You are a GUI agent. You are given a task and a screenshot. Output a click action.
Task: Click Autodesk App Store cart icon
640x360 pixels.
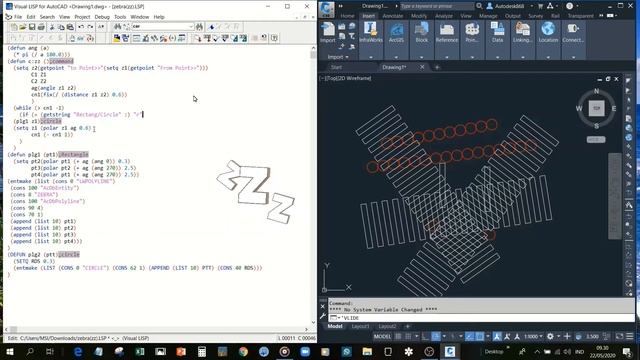540,6
